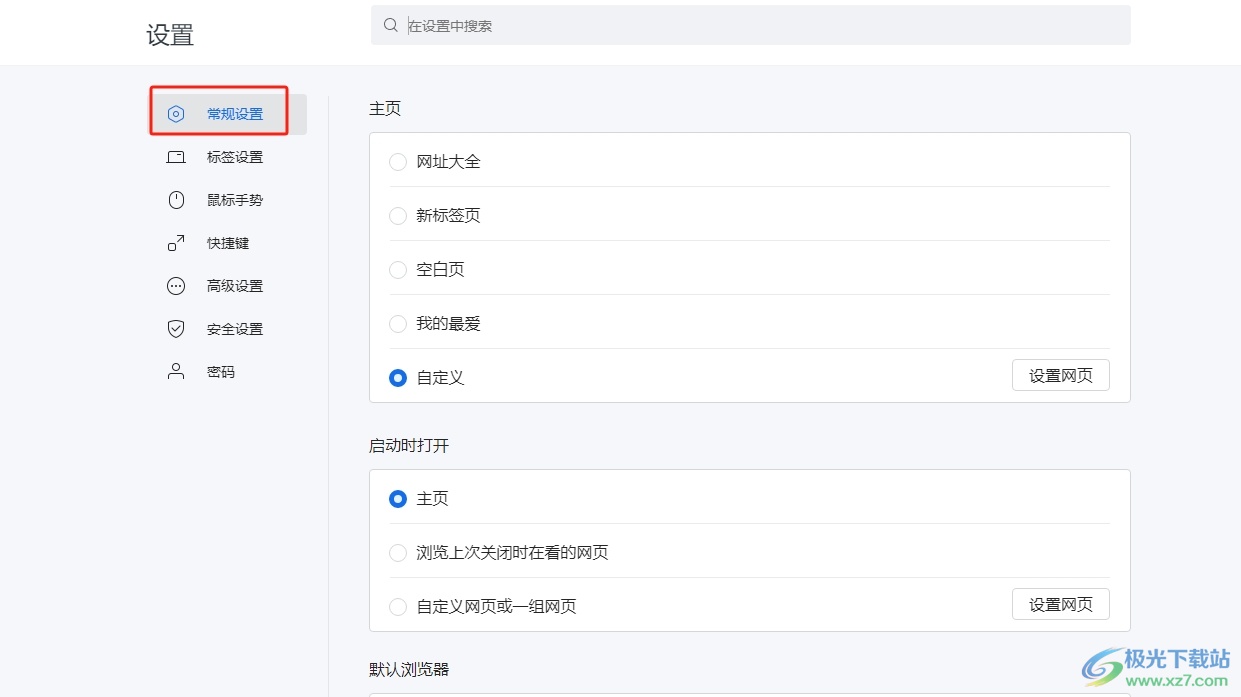Focus the 在设置中搜索 search field
Image resolution: width=1241 pixels, height=697 pixels.
point(760,25)
